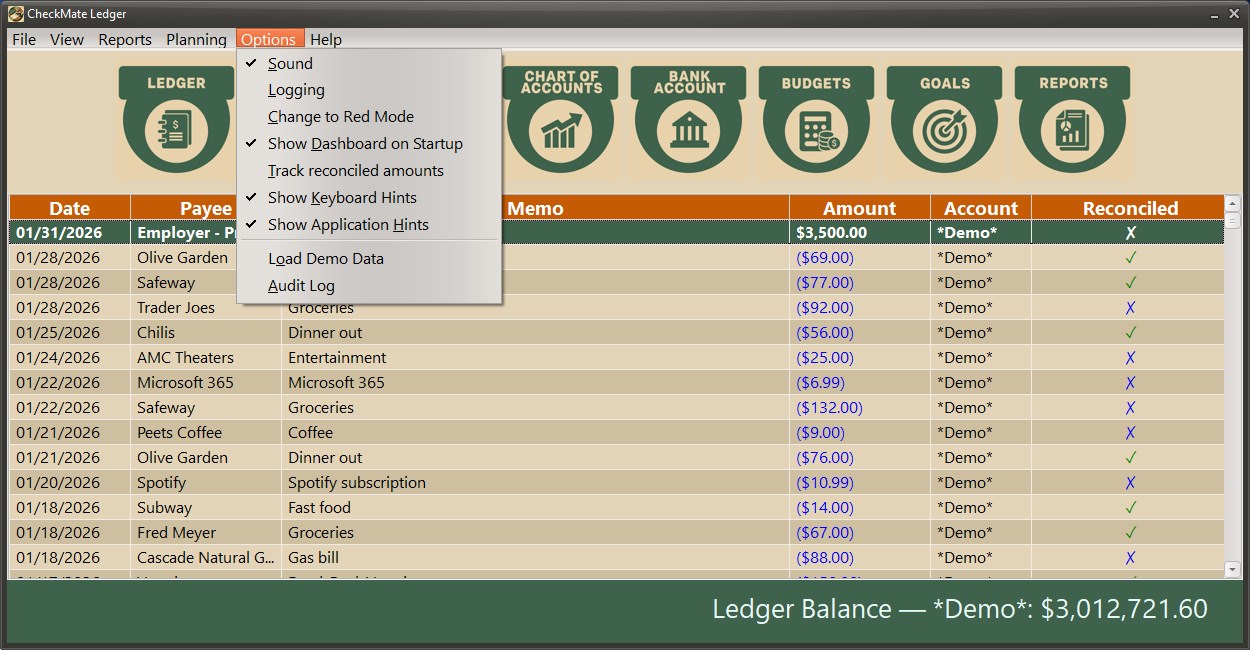Screen dimensions: 1250x650
Task: Toggle Show Dashboard on Startup
Action: [x=369, y=144]
